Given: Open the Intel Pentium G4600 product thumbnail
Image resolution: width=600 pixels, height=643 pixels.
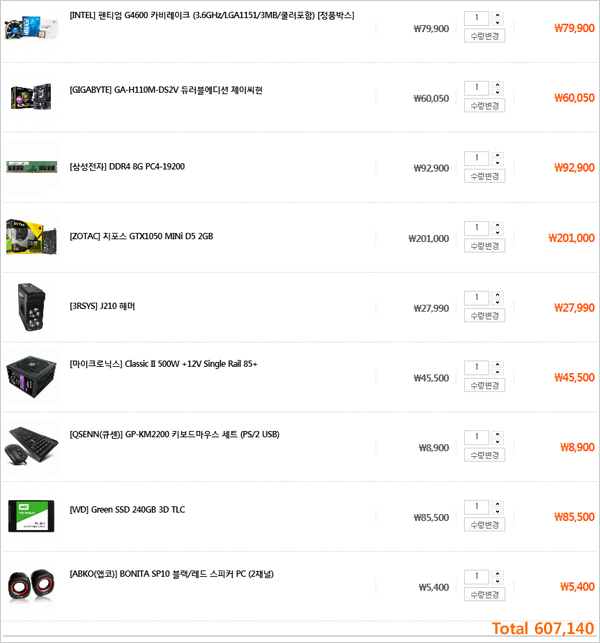Looking at the screenshot, I should coord(32,27).
